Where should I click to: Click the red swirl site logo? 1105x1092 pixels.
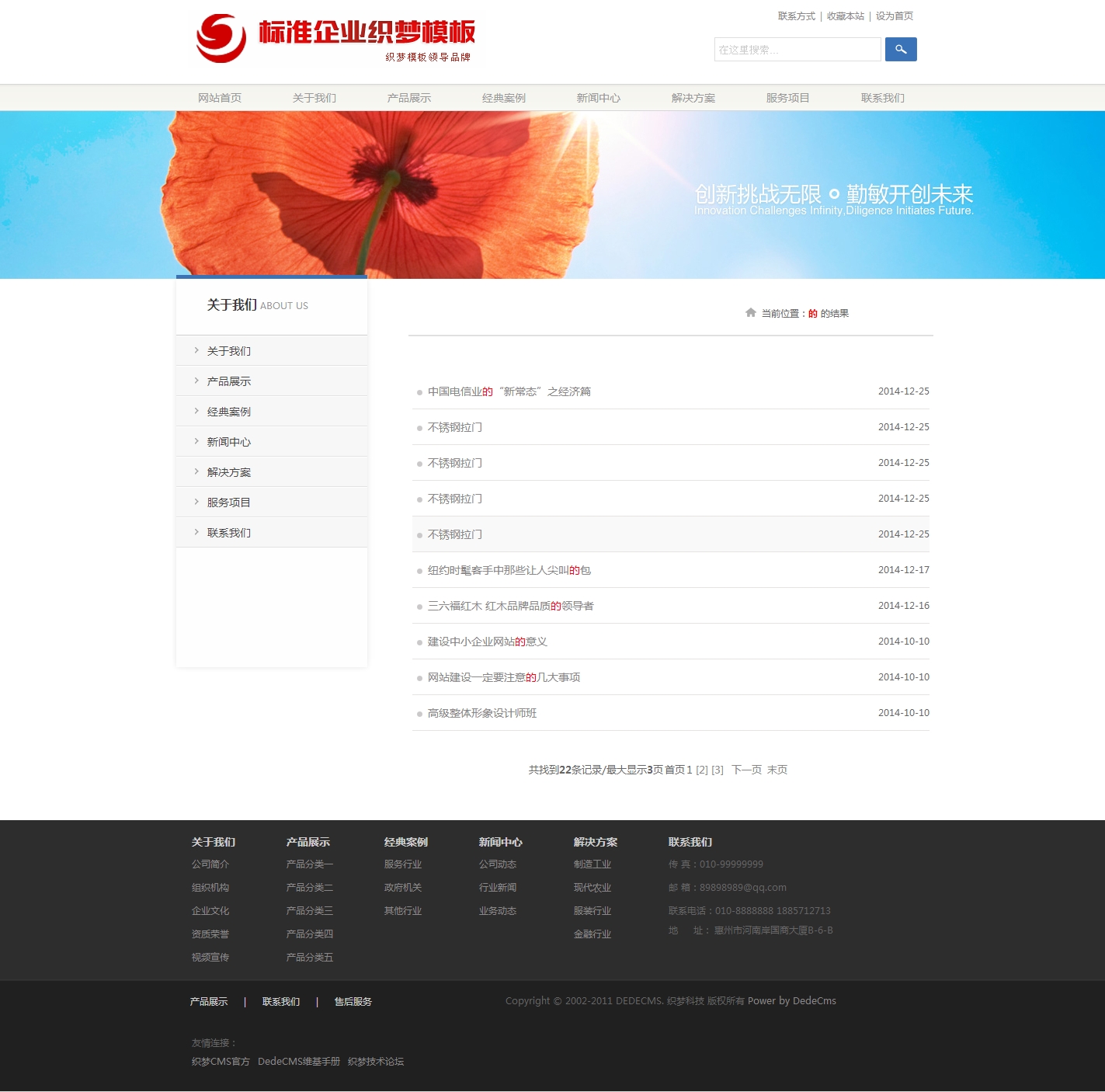[x=221, y=38]
